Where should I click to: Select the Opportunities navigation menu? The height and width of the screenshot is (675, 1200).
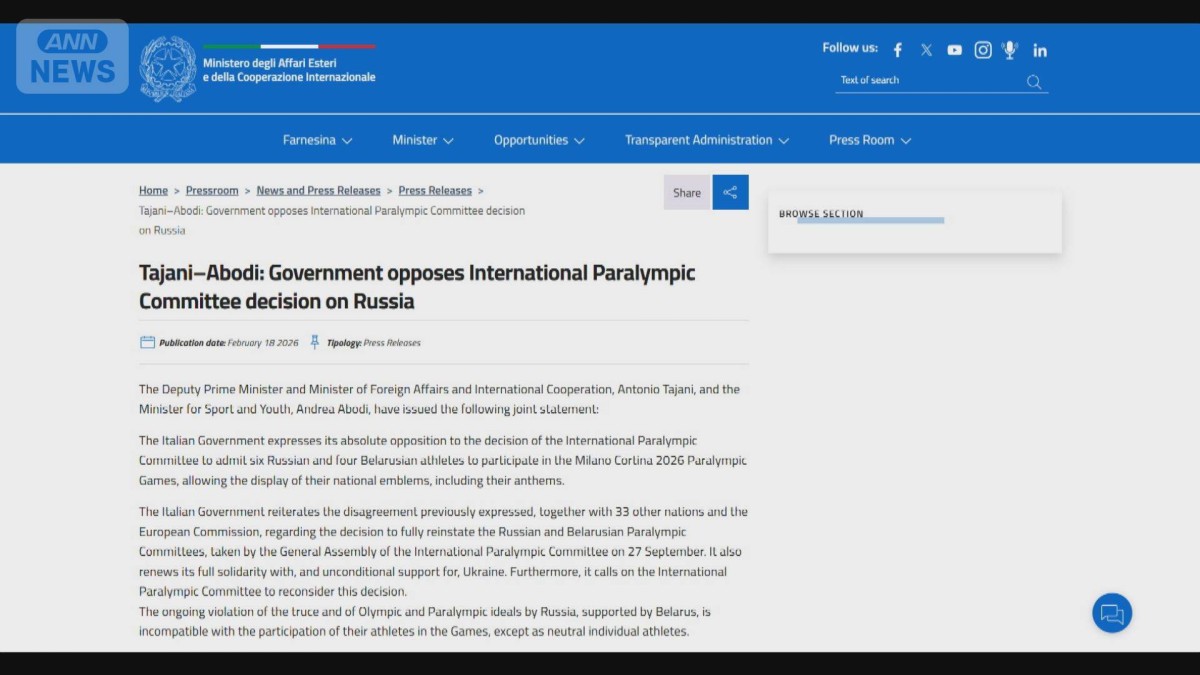tap(538, 140)
